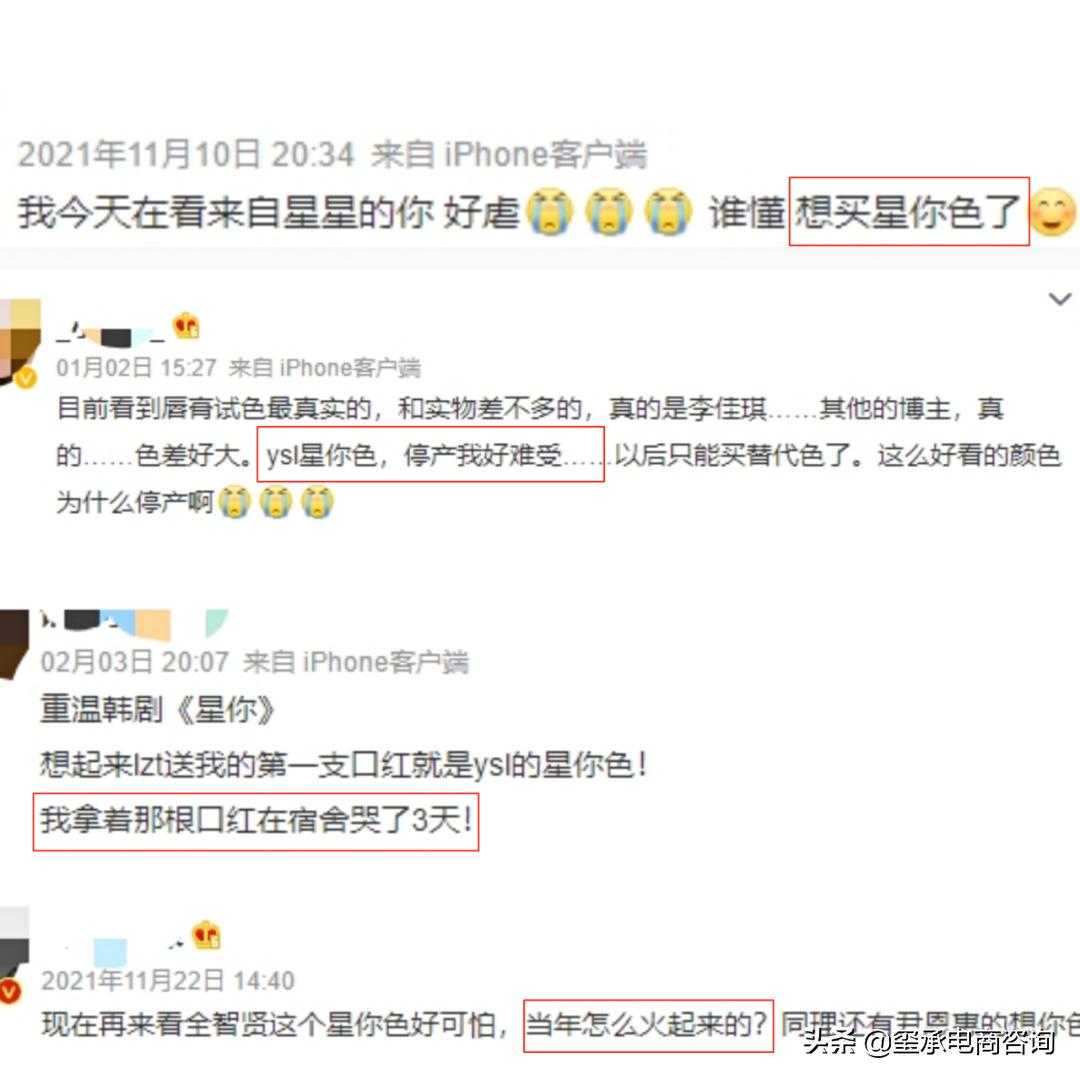Click the 2021年11月10日 20:34 timestamp
This screenshot has height=1080, width=1080.
186,154
